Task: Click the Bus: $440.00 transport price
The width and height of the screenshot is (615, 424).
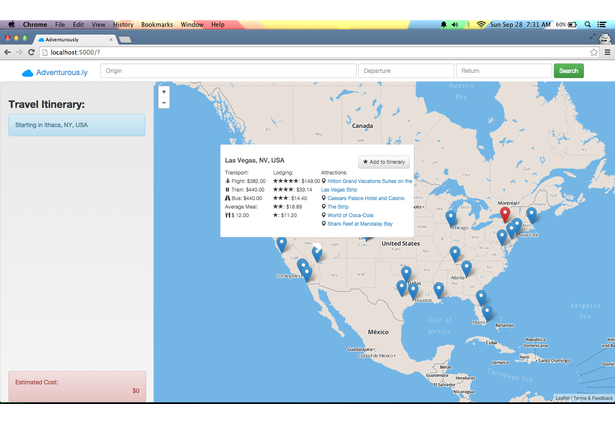Action: pyautogui.click(x=244, y=198)
